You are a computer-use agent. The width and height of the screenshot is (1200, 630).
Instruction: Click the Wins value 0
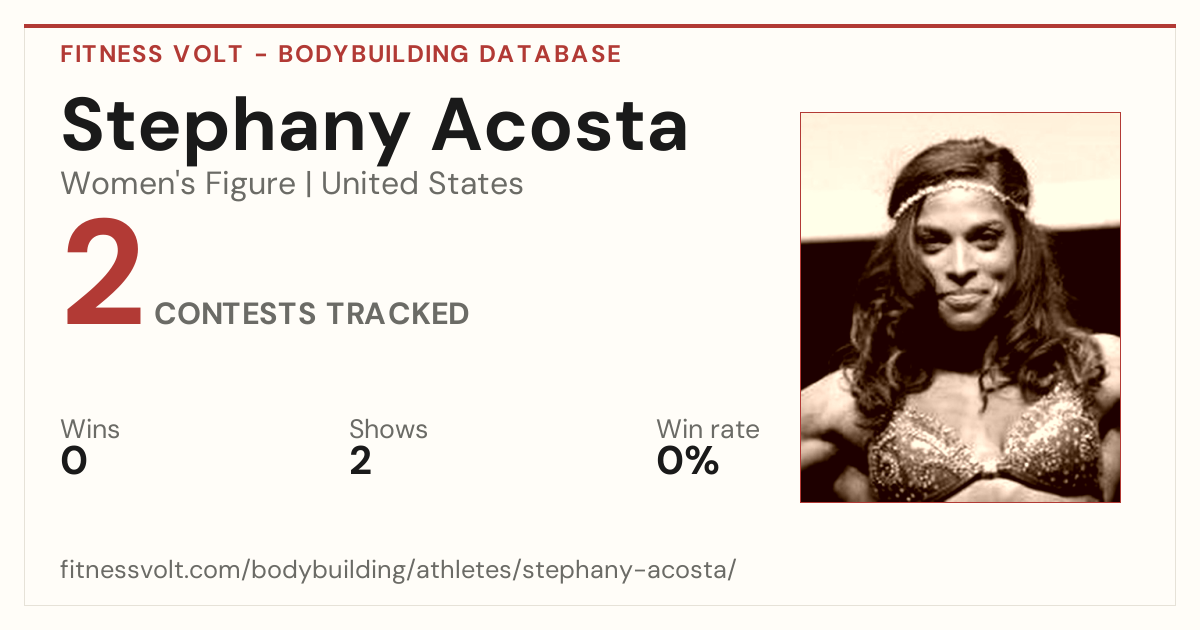74,461
